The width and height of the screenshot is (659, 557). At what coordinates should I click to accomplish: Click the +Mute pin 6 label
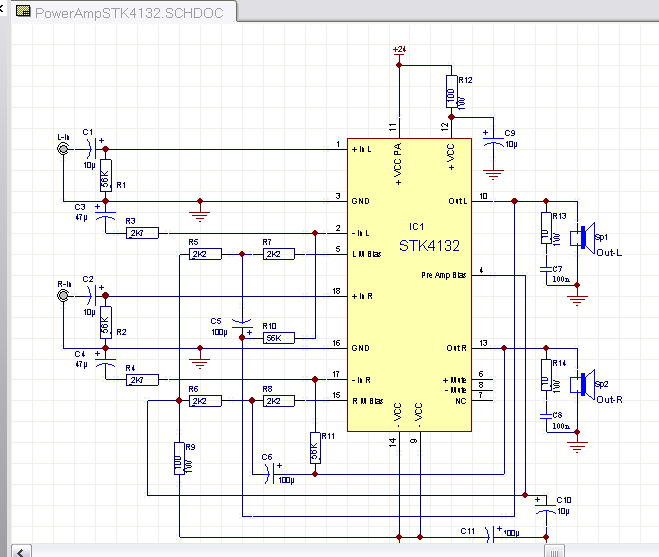pos(454,380)
